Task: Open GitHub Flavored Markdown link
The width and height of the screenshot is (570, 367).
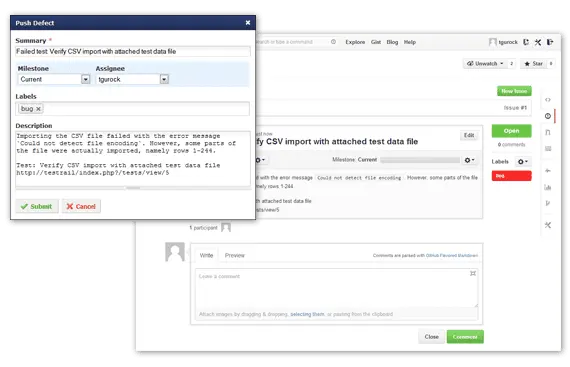Action: [x=452, y=255]
